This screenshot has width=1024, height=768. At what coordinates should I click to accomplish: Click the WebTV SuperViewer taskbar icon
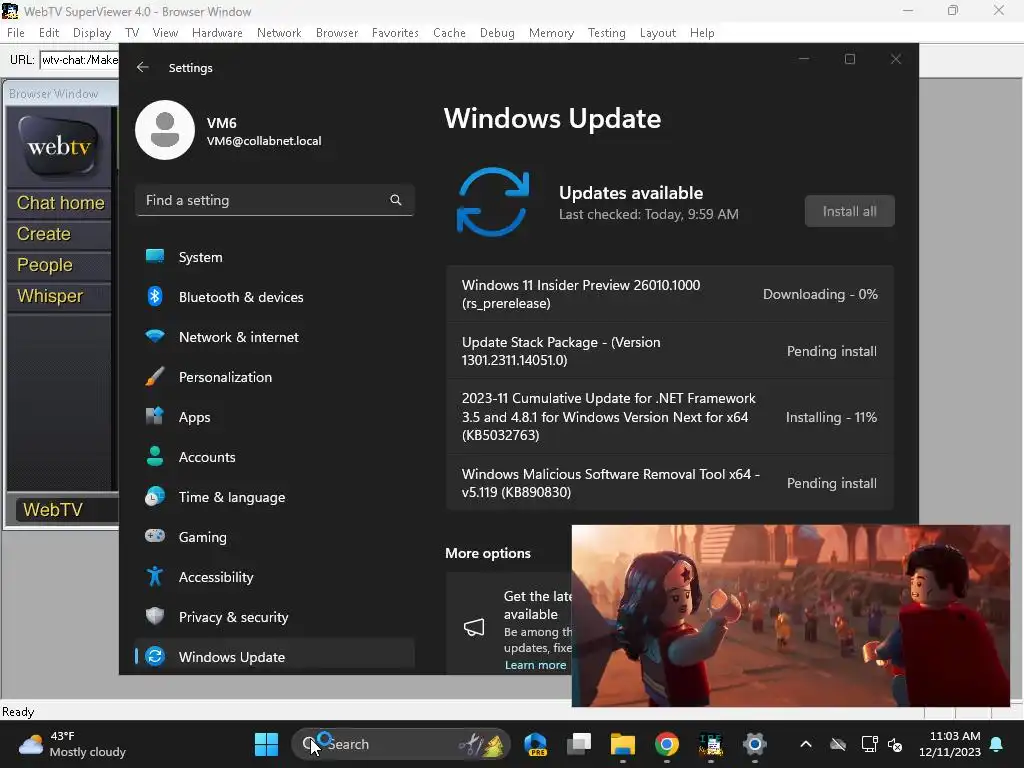coord(711,744)
